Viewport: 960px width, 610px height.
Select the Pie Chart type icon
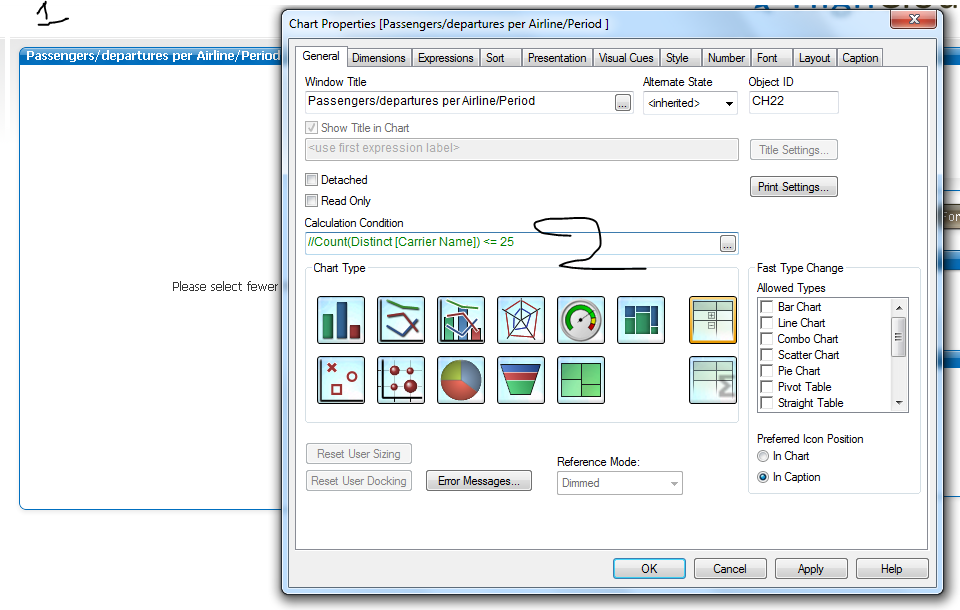(461, 380)
